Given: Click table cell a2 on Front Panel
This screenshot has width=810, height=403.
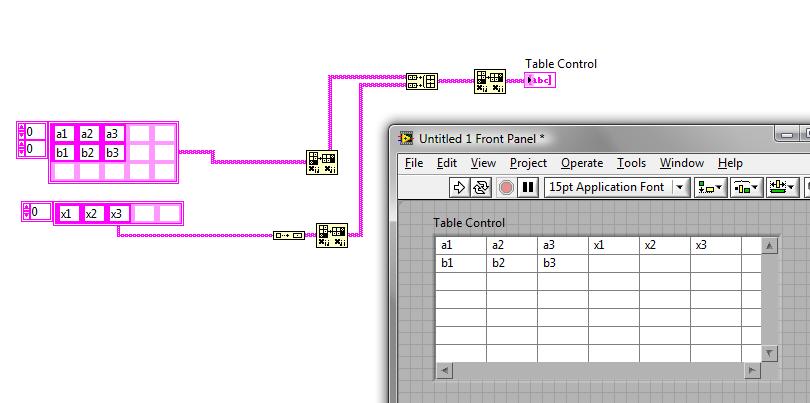Looking at the screenshot, I should pos(512,245).
